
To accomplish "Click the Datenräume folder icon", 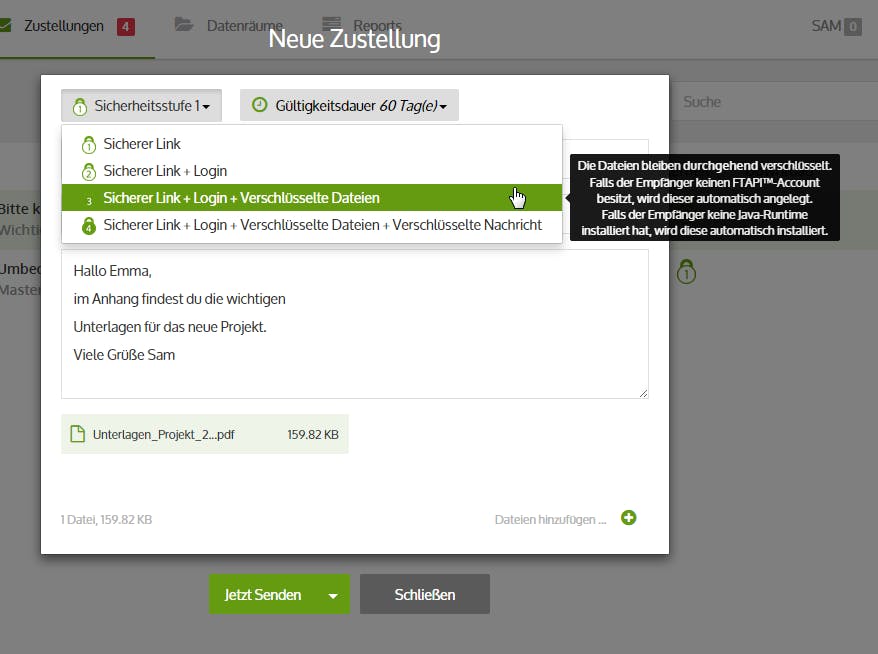I will tap(184, 24).
